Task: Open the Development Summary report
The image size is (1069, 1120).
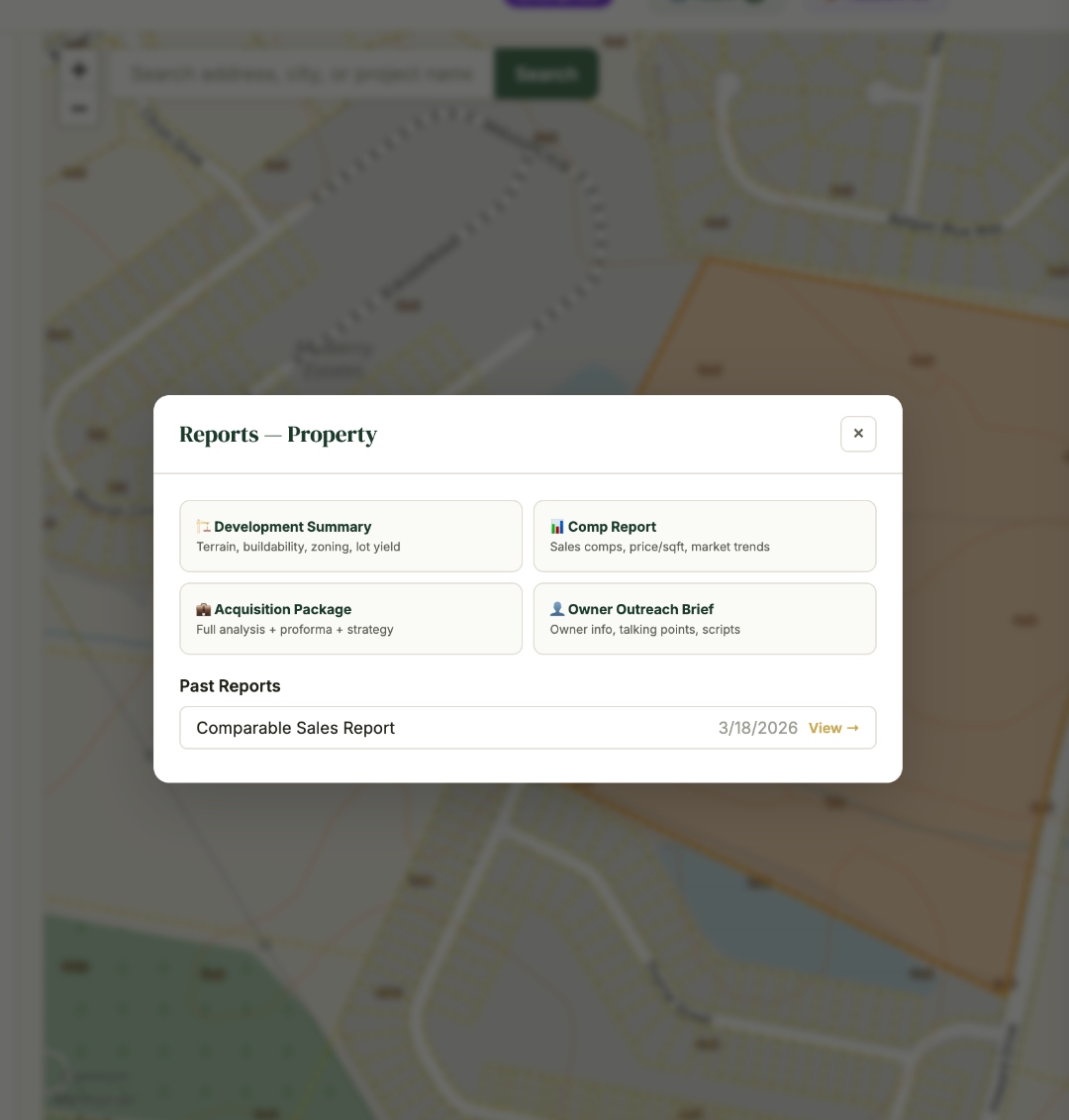Action: coord(350,536)
